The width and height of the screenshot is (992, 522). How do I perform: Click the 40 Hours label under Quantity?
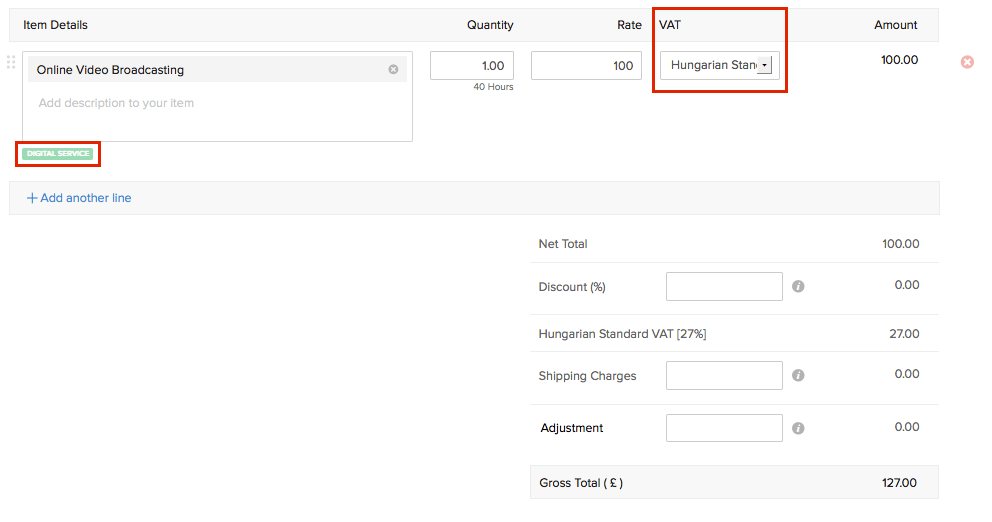tap(493, 87)
